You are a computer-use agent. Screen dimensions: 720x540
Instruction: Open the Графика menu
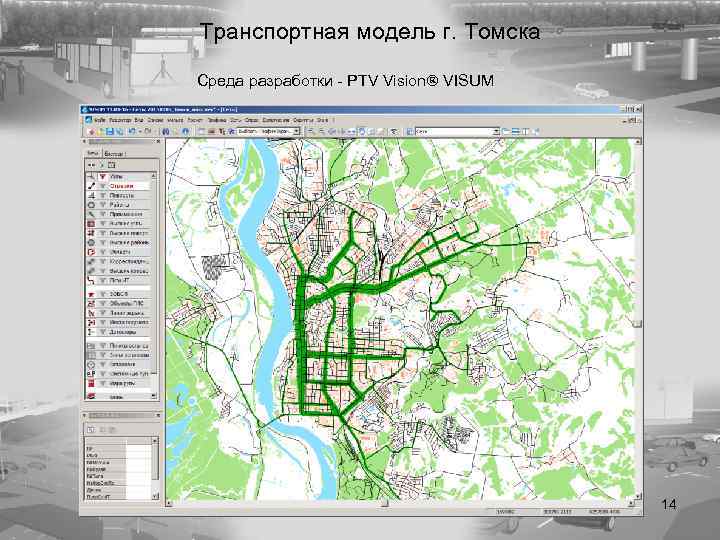[217, 120]
